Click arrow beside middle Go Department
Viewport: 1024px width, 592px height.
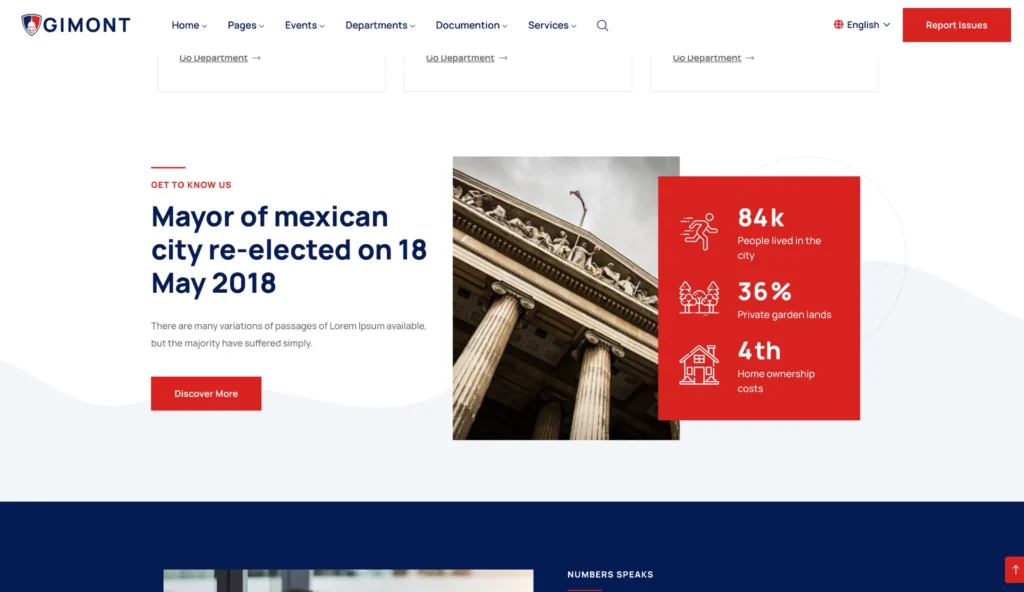(503, 58)
